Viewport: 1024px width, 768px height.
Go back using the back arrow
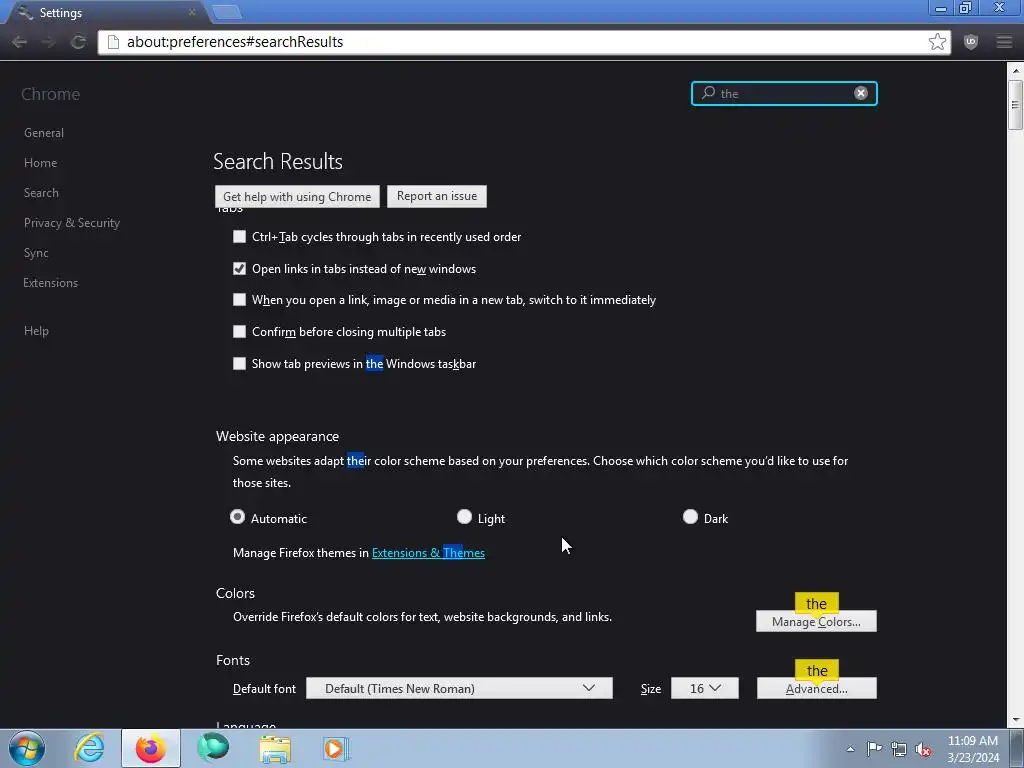tap(19, 42)
